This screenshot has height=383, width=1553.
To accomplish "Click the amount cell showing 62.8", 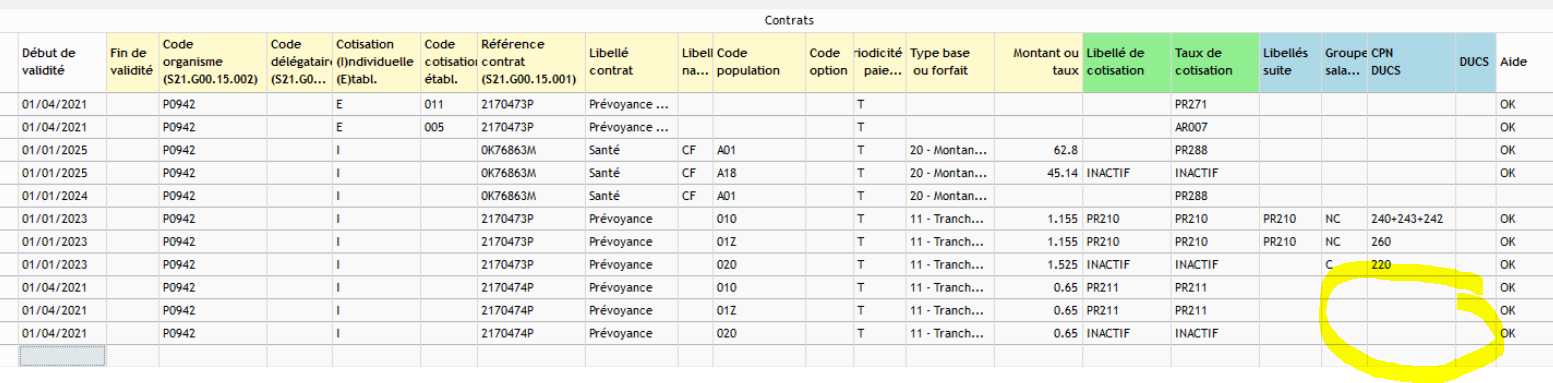I will (1038, 150).
